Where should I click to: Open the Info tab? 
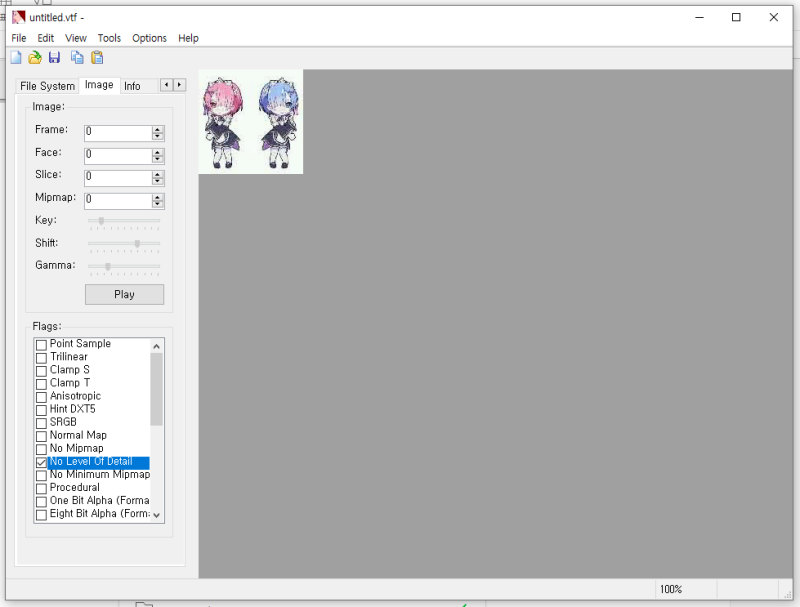132,86
